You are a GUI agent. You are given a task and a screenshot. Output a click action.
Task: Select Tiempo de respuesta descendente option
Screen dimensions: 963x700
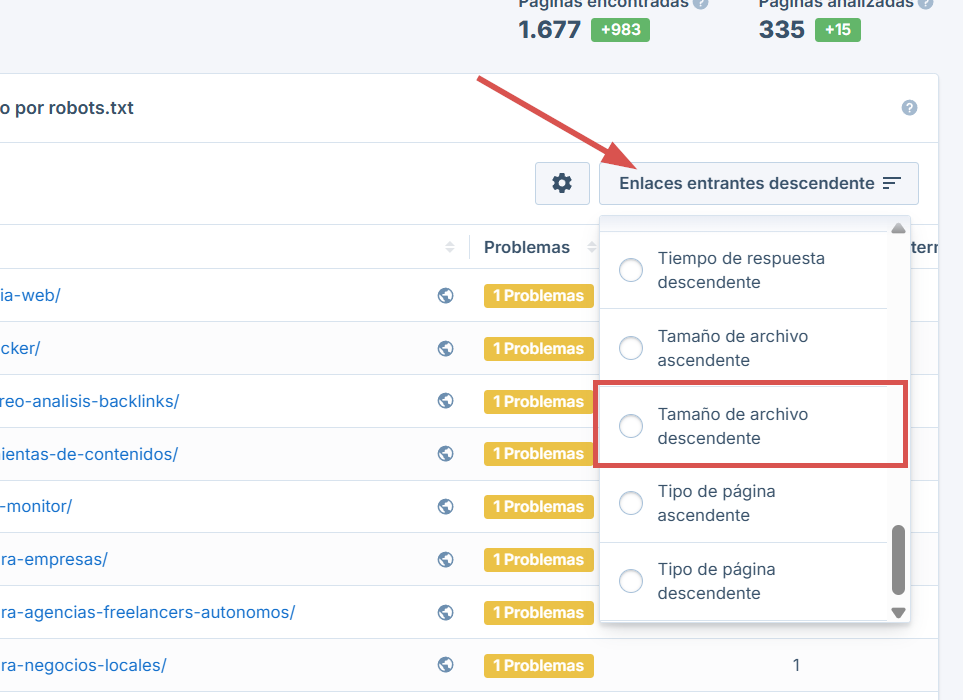click(631, 270)
